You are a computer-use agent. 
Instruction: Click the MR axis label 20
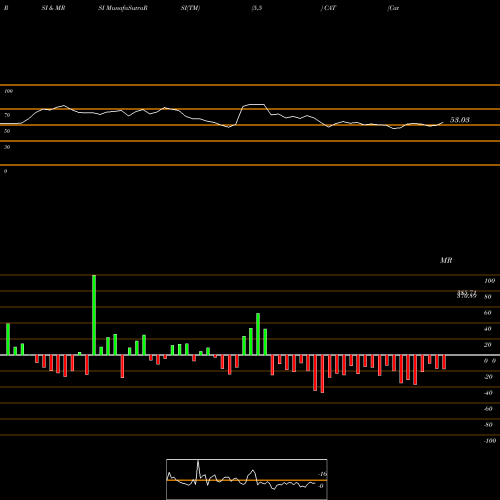488,345
